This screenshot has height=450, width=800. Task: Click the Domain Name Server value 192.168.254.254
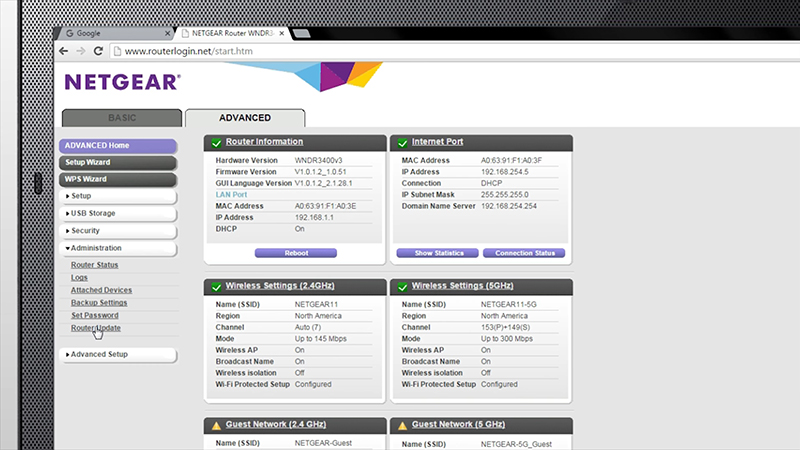pos(509,206)
